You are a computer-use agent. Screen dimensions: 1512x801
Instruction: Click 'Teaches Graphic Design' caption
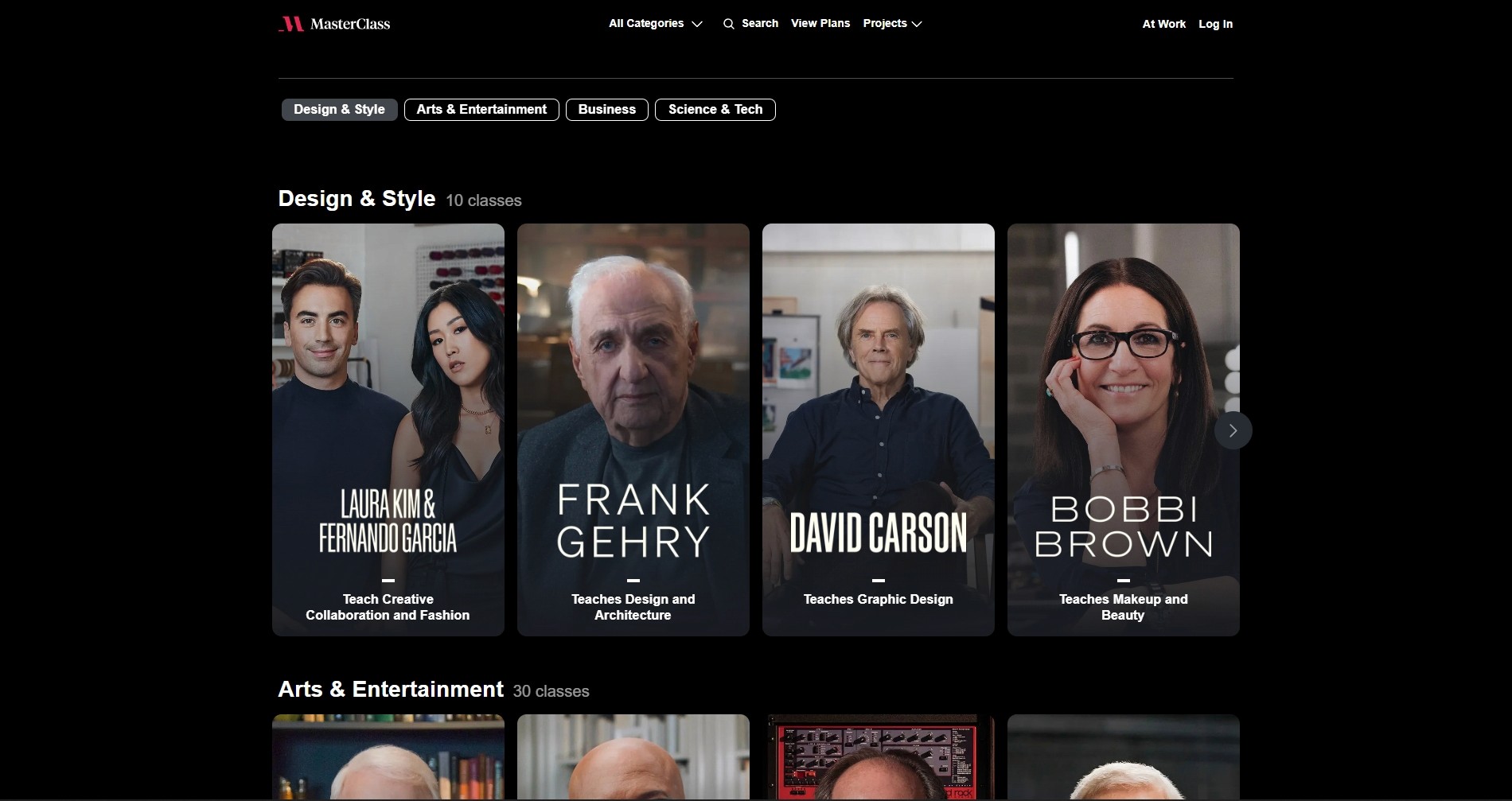tap(879, 599)
